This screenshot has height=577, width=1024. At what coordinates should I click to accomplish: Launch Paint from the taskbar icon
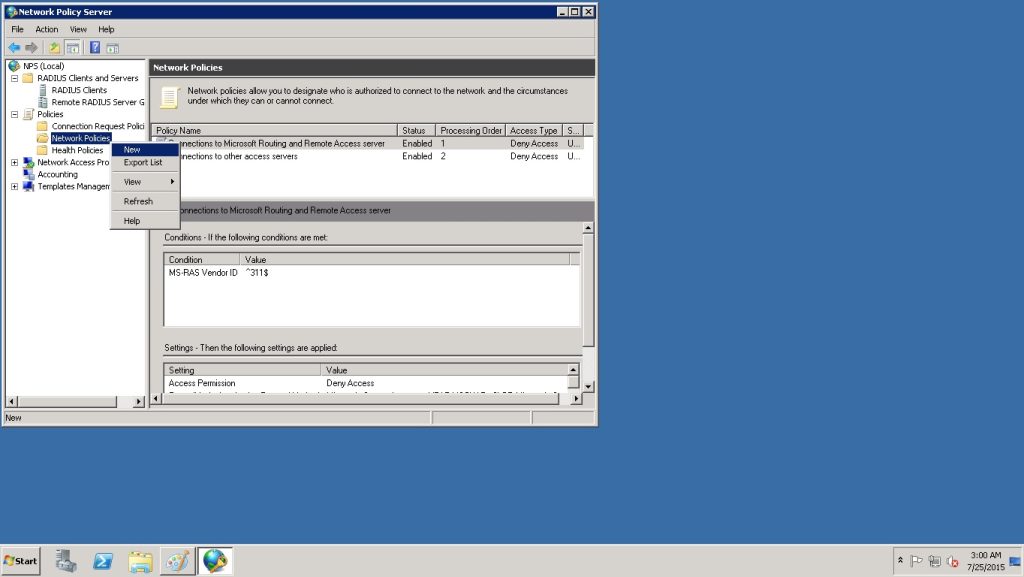click(x=177, y=561)
